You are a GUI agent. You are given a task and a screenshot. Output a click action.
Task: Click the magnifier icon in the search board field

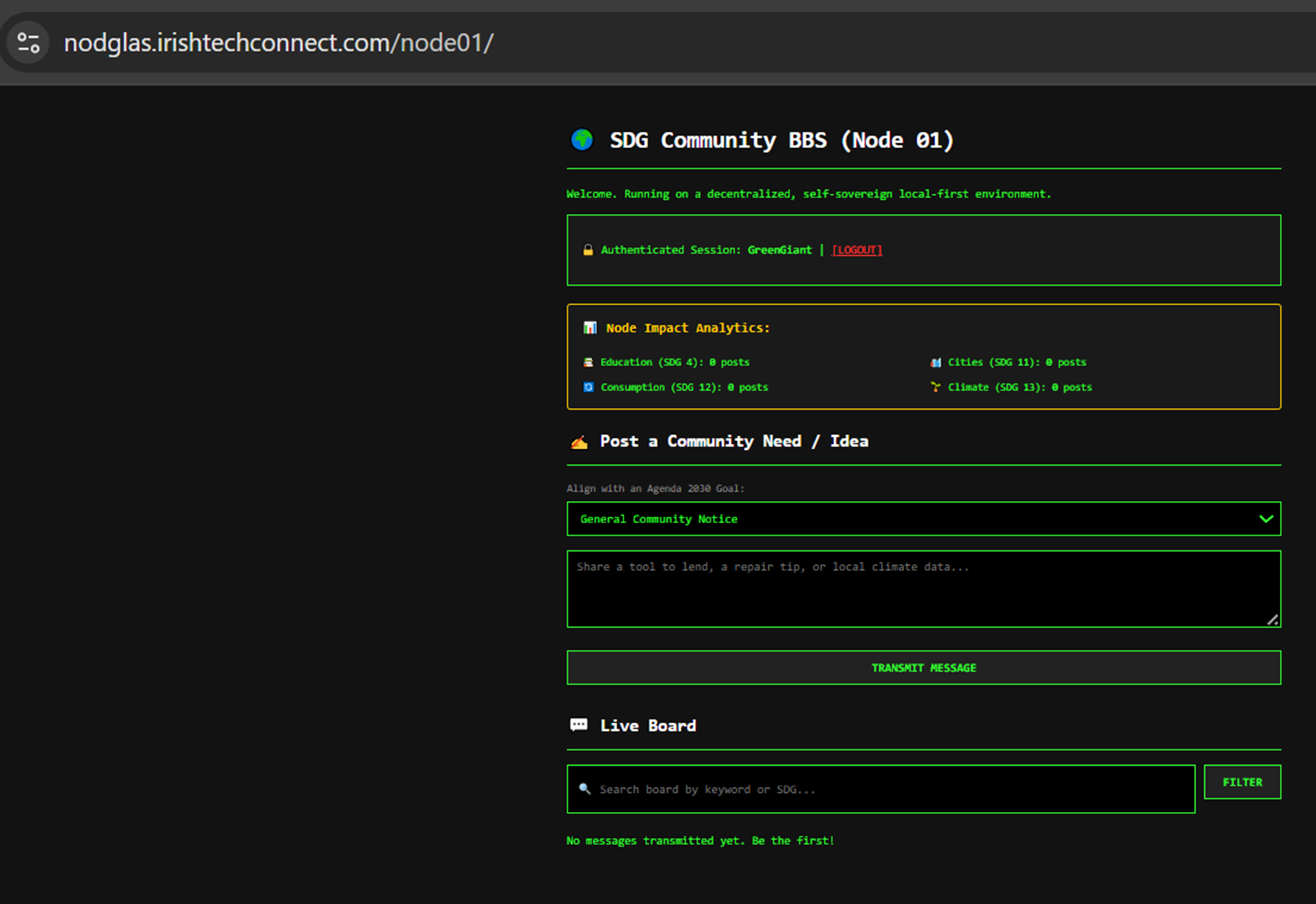585,789
